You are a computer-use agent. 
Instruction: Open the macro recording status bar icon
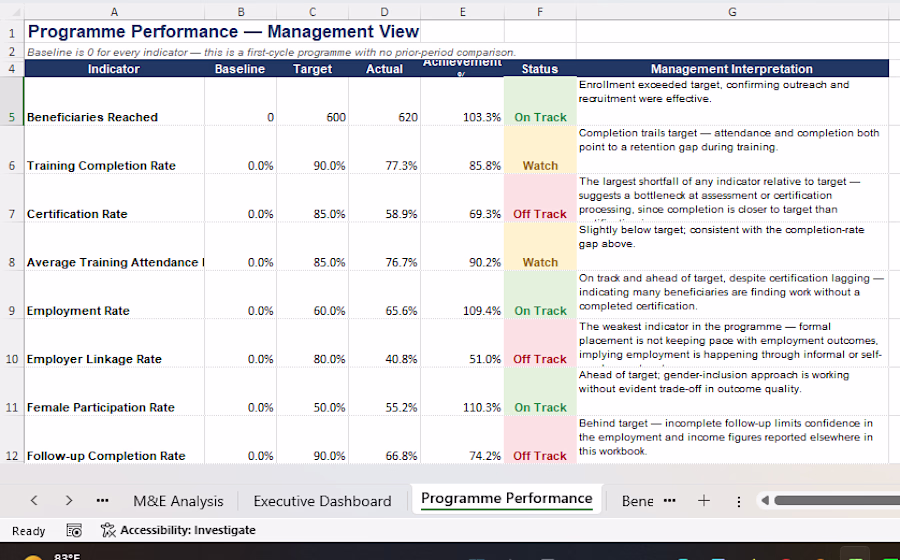tap(74, 531)
